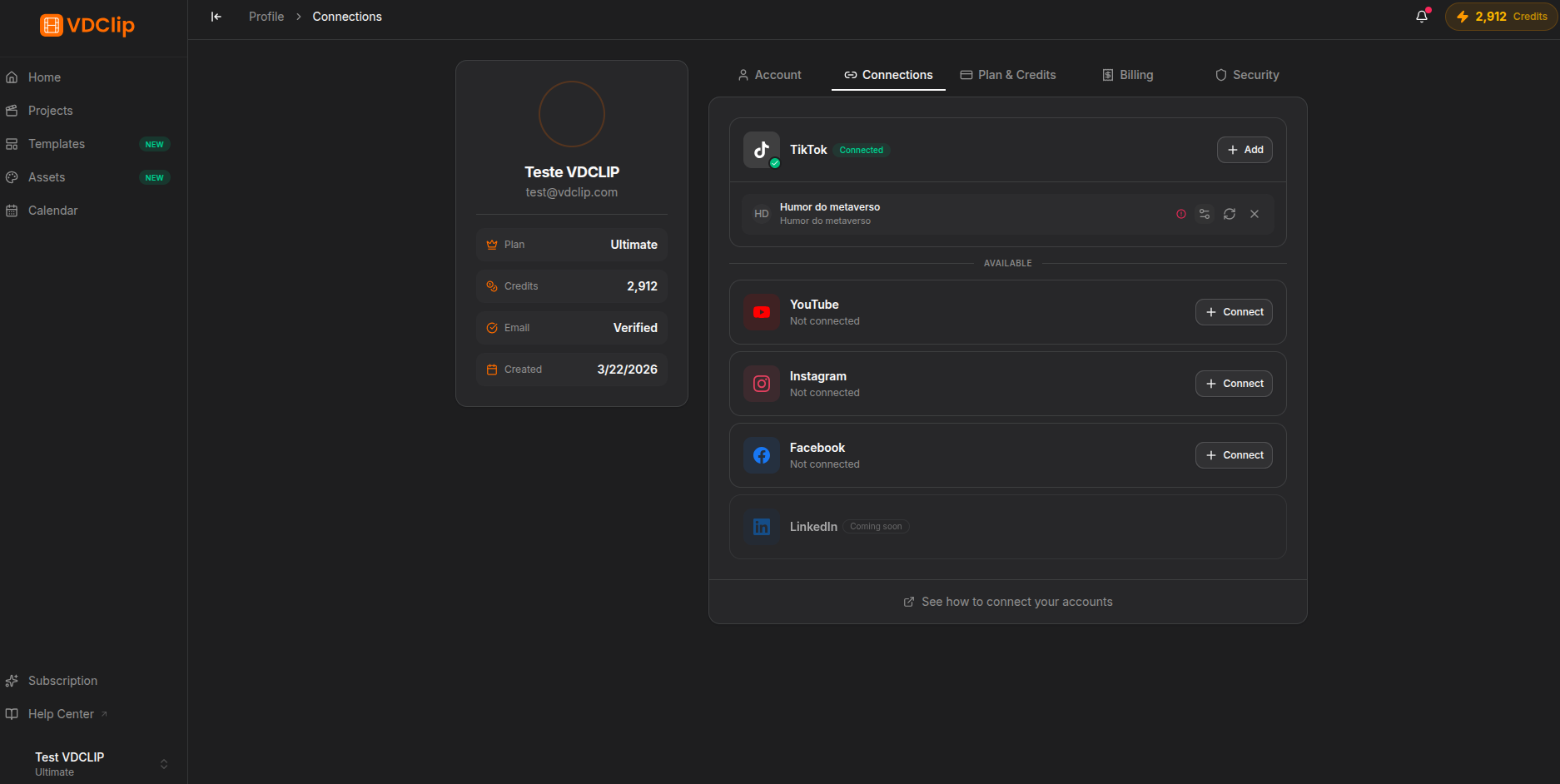Click the TikTok platform icon
Viewport: 1560px width, 784px height.
pyautogui.click(x=762, y=150)
